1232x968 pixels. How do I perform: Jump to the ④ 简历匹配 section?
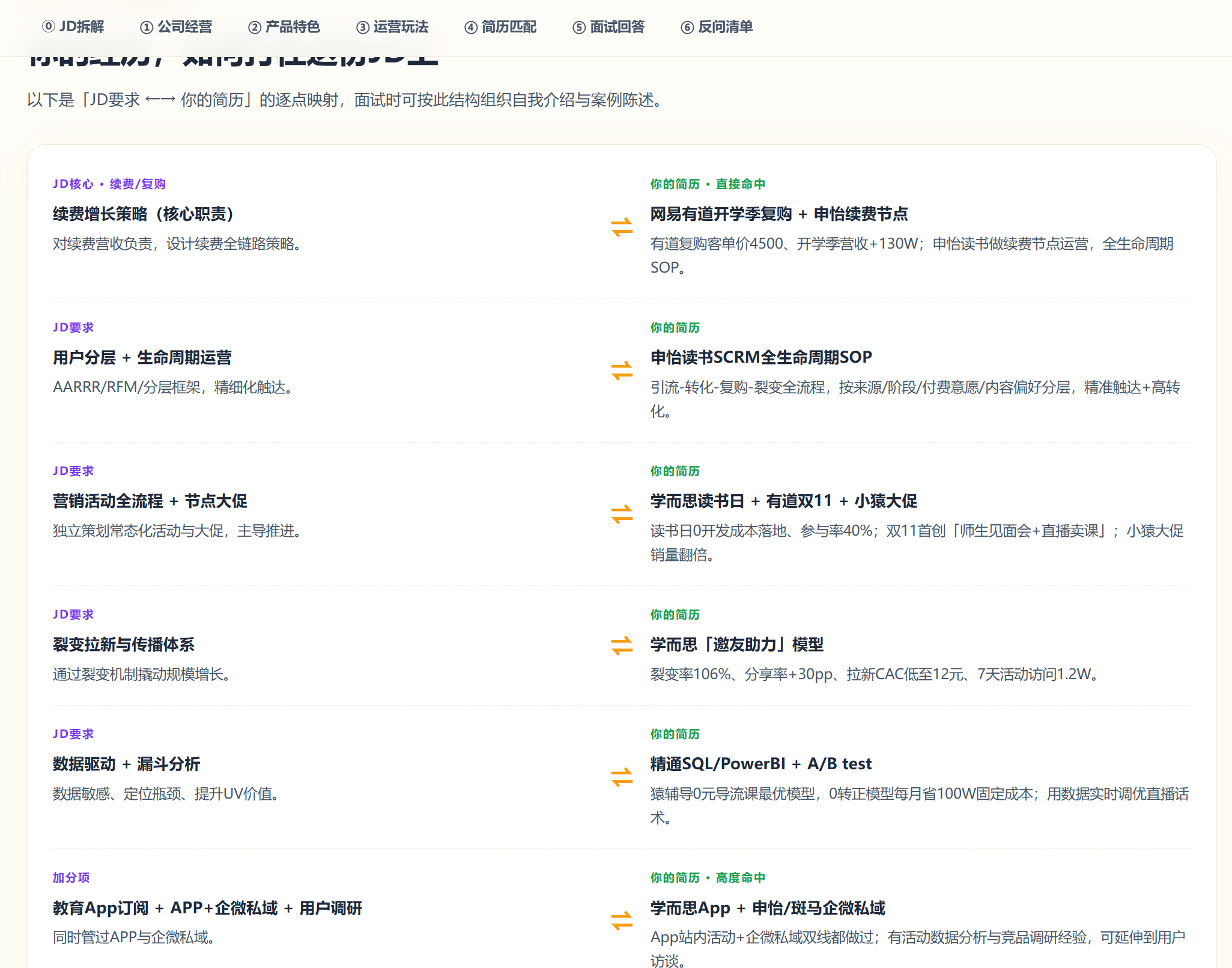(x=500, y=27)
